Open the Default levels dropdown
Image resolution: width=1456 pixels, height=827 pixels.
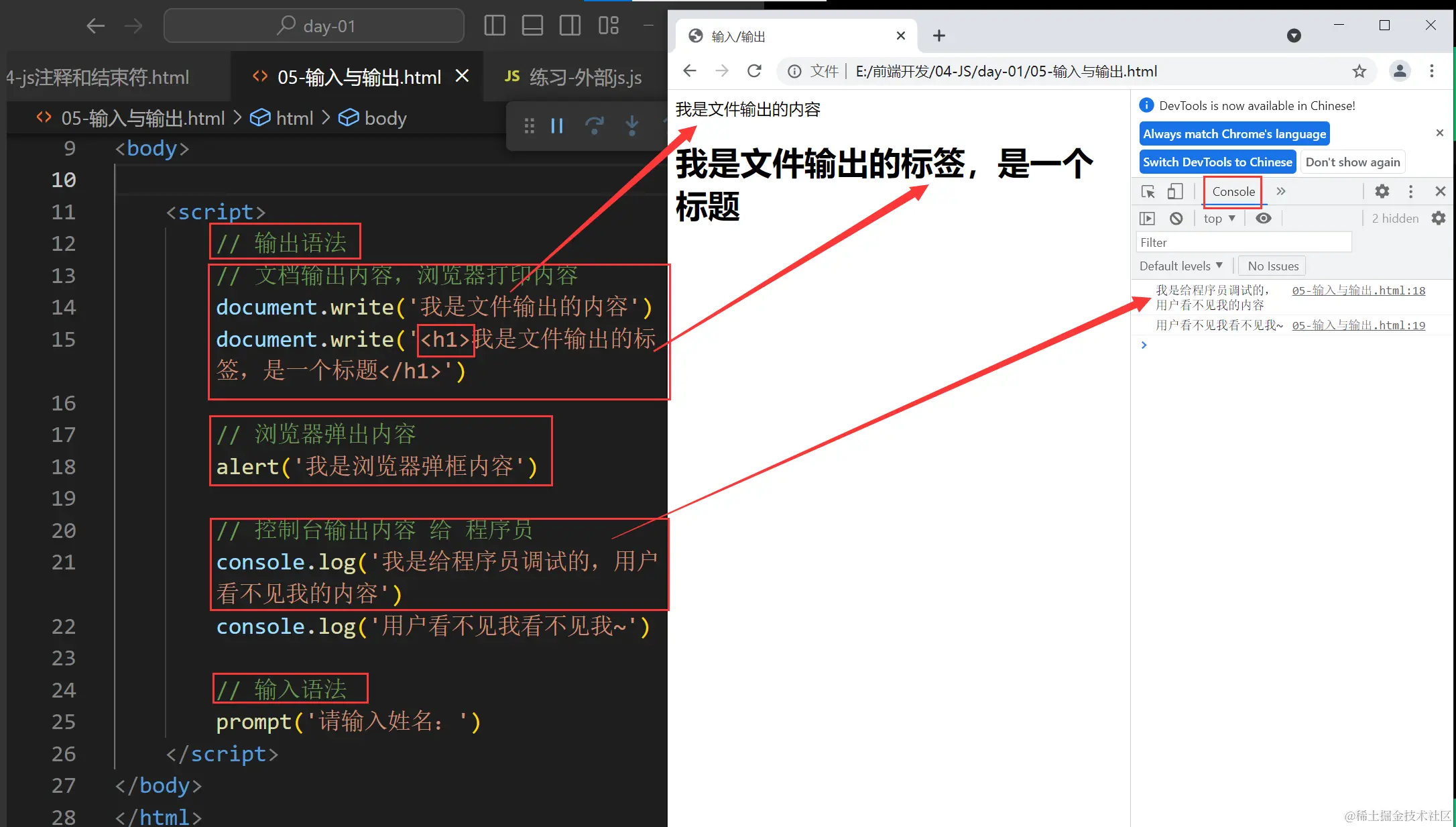[1181, 266]
